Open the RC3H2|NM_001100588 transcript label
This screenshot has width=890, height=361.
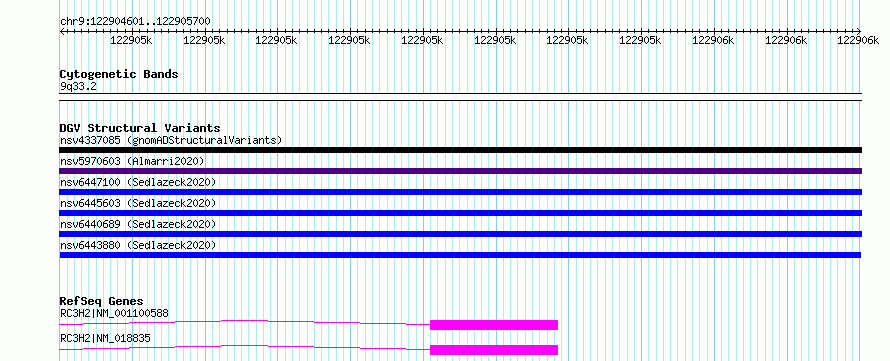point(114,313)
